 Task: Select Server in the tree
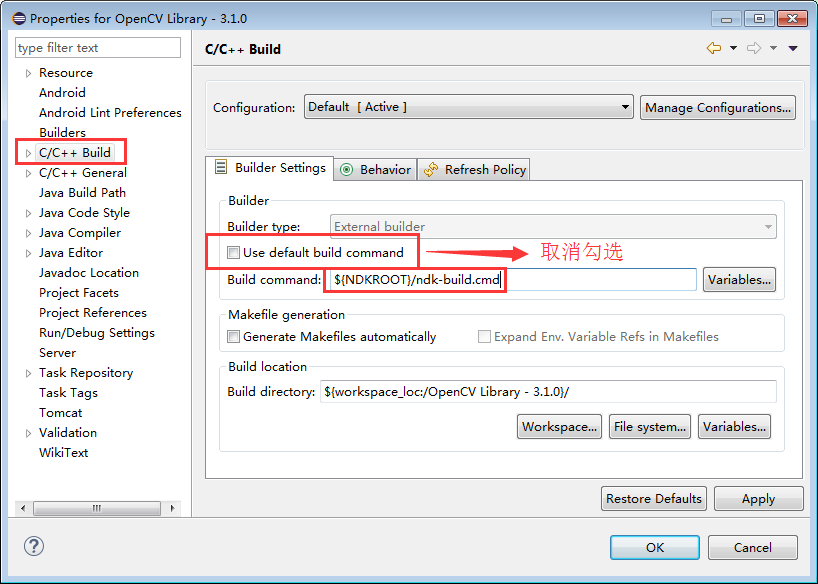[x=57, y=353]
